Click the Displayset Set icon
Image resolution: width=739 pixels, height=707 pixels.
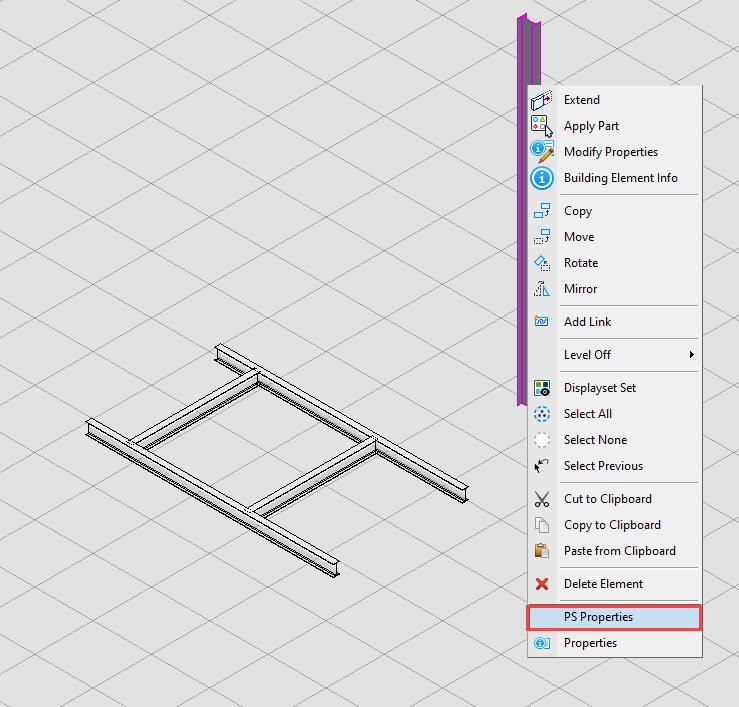click(x=542, y=388)
